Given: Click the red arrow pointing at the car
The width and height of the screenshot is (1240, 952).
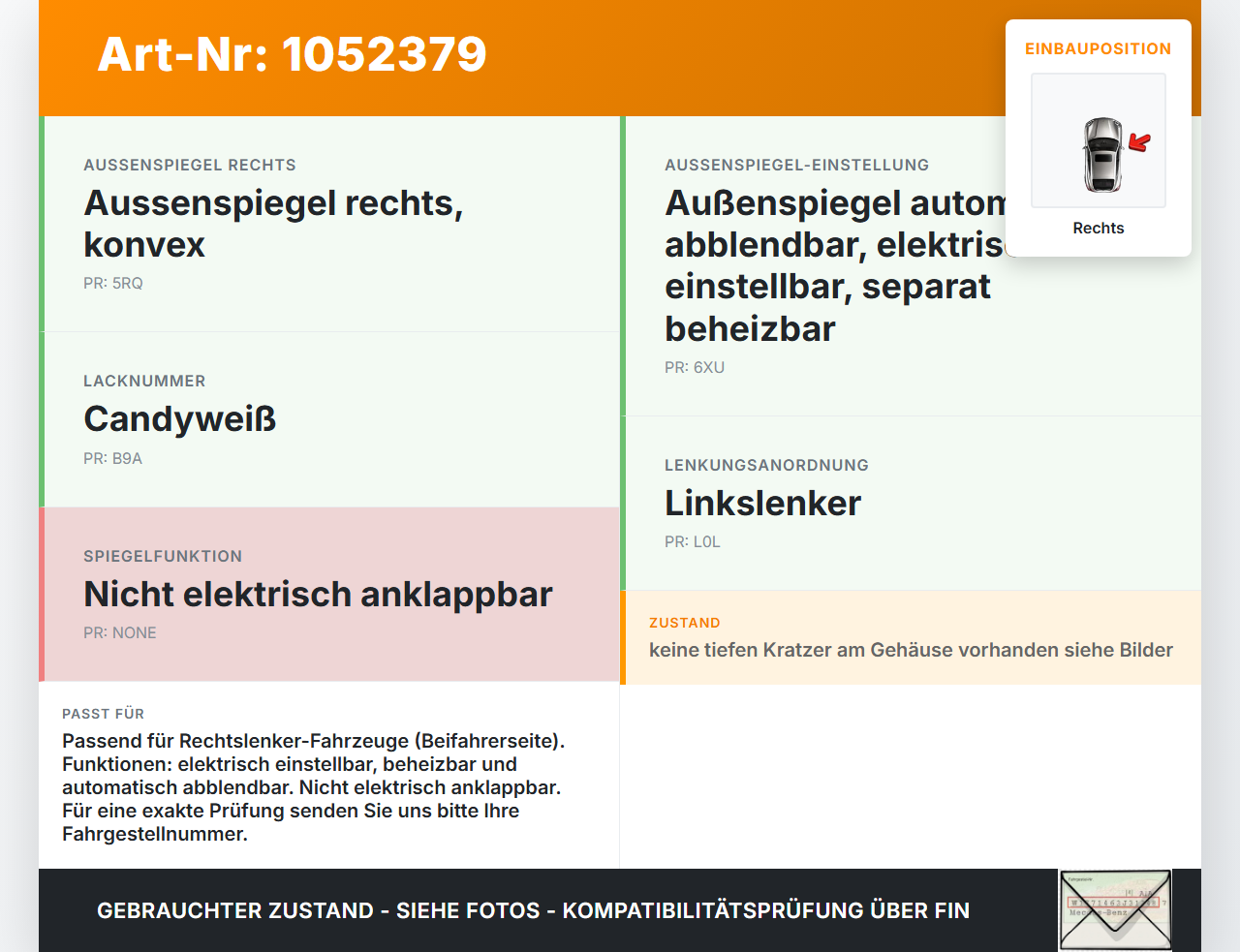Looking at the screenshot, I should point(1140,143).
